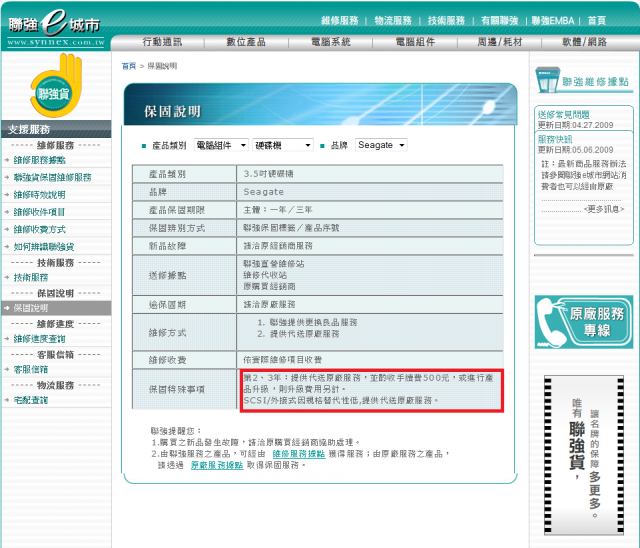Viewport: 640px width, 548px height.
Task: Open the 聯強維修據點 storefront icon banner
Action: pyautogui.click(x=584, y=80)
